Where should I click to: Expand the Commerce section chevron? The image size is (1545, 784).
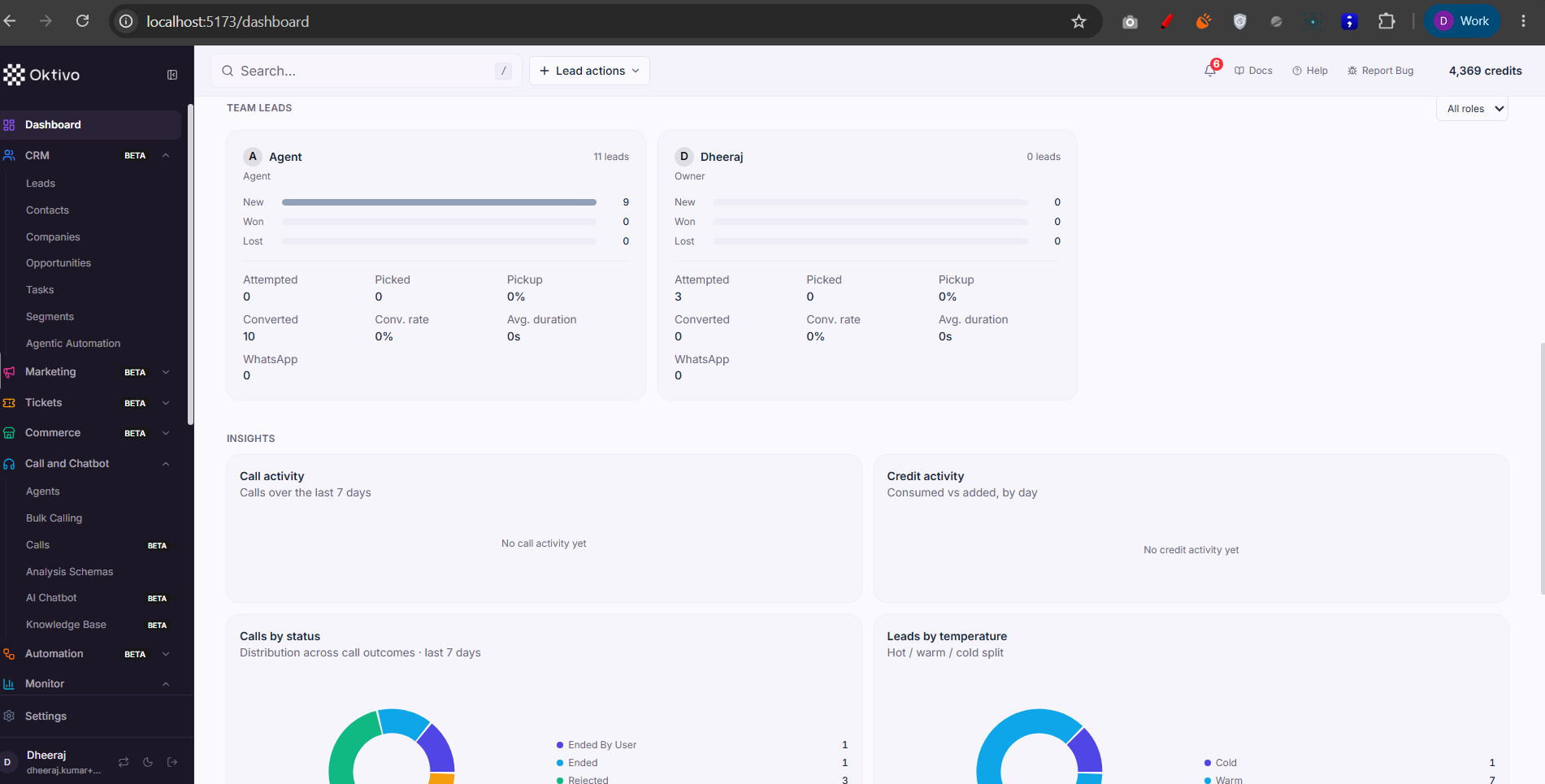click(x=166, y=433)
